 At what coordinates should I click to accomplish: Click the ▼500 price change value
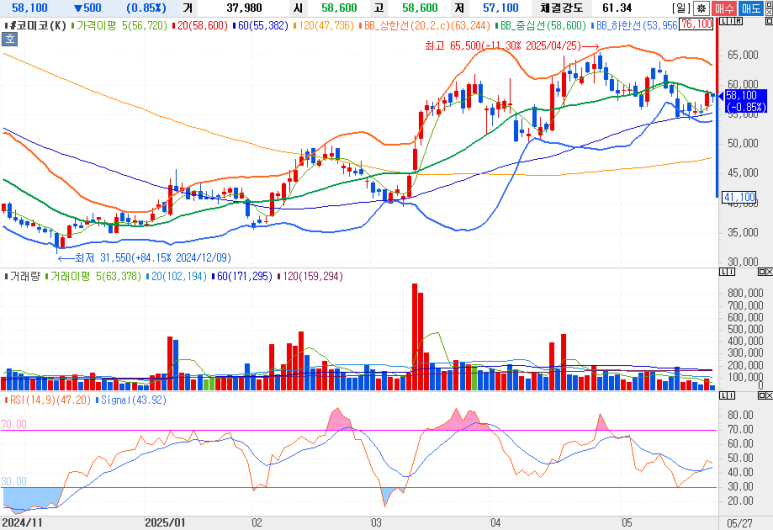tap(88, 8)
